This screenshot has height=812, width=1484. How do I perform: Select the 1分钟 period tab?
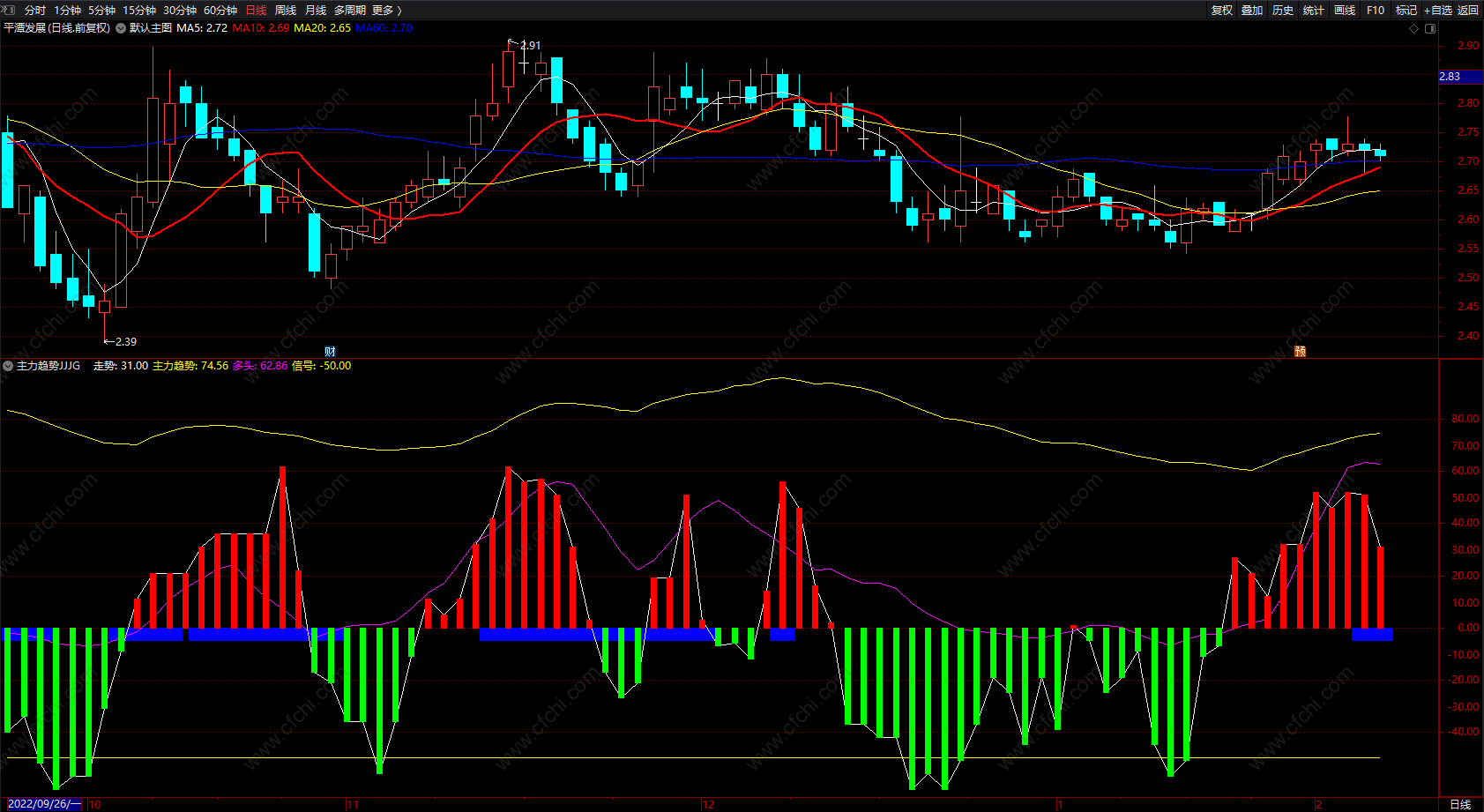(67, 11)
